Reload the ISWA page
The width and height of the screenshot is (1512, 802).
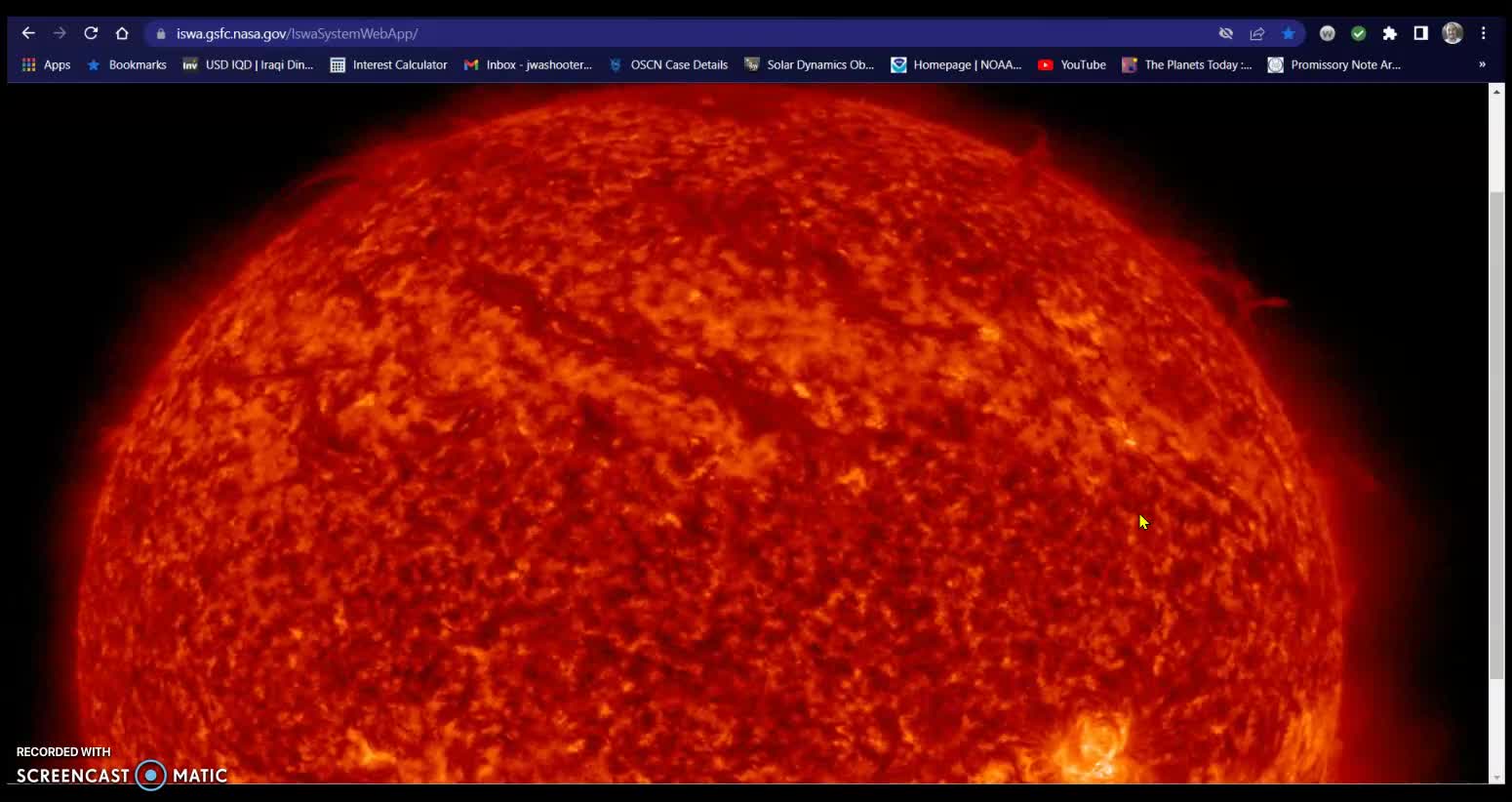click(x=91, y=33)
